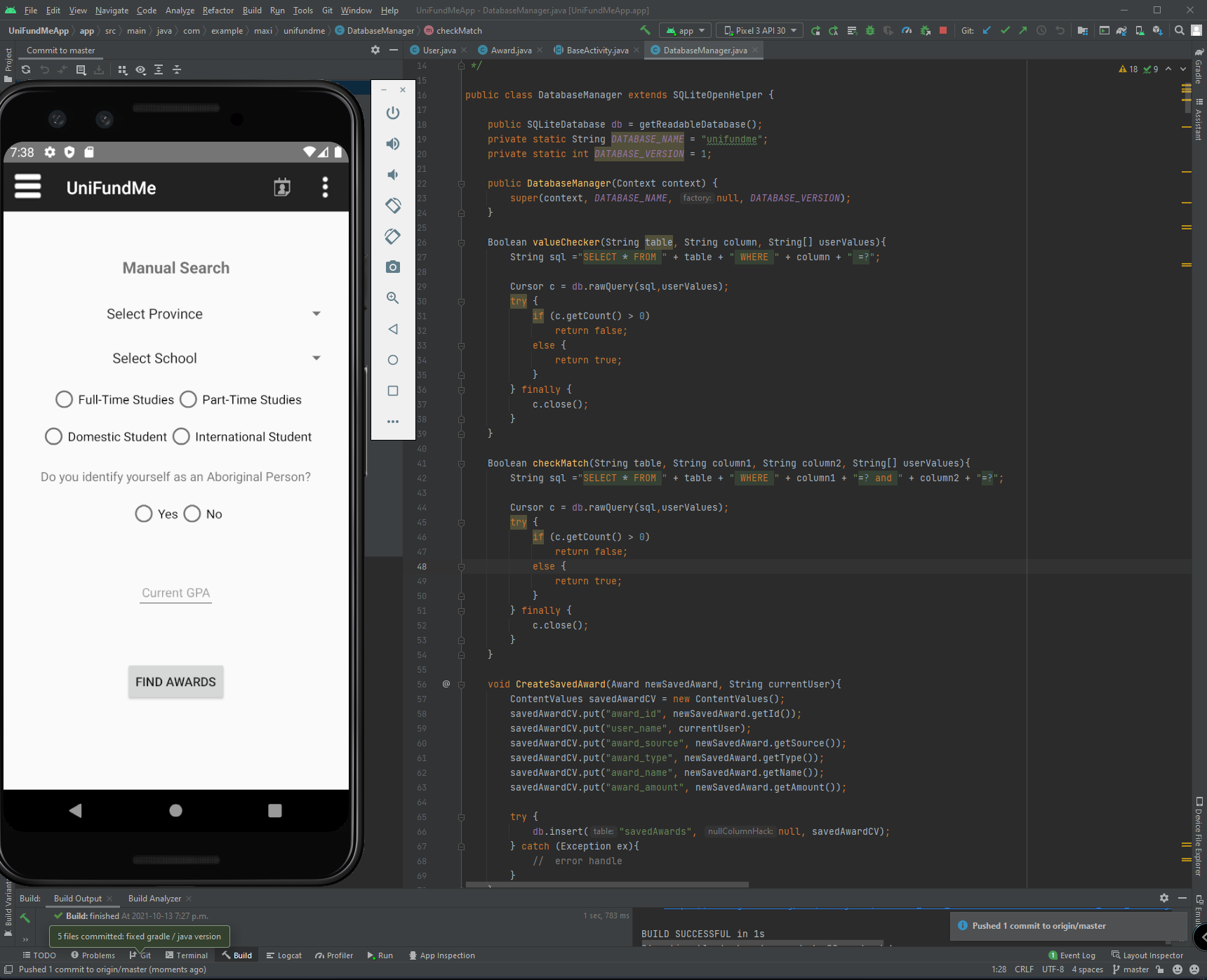1207x980 pixels.
Task: Click the emulator toolbar back triangle
Action: (x=393, y=329)
